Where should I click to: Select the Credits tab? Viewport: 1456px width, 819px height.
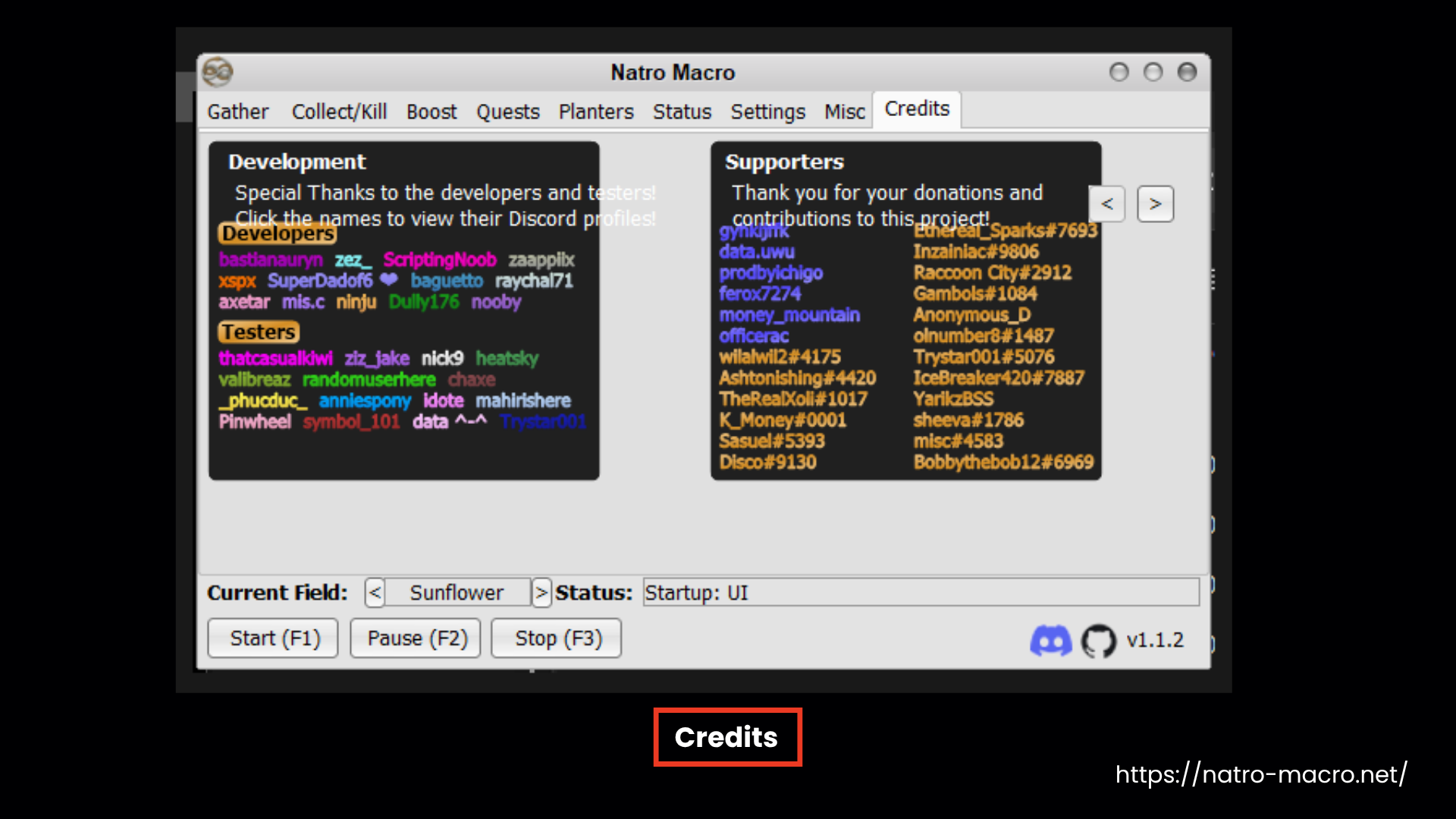917,109
